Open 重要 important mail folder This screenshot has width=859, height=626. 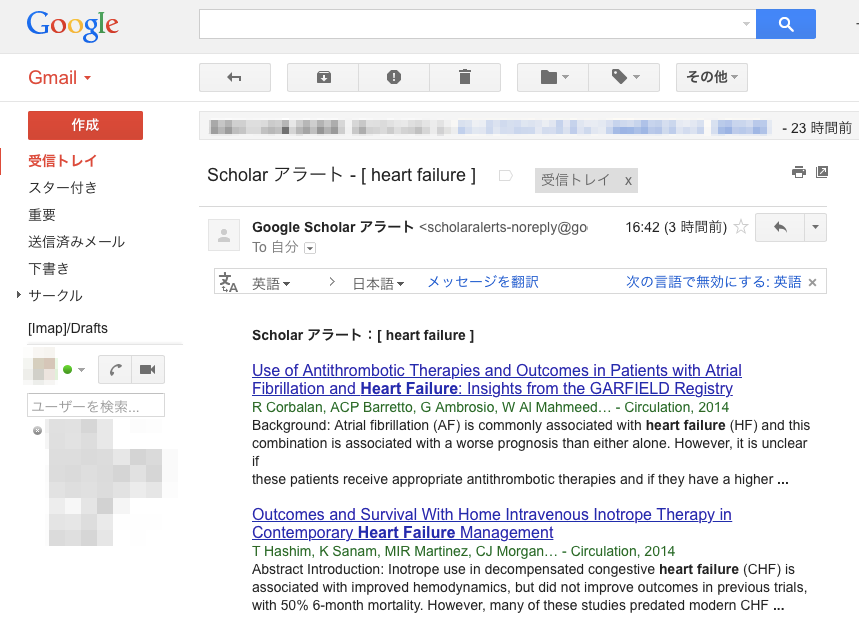[42, 215]
